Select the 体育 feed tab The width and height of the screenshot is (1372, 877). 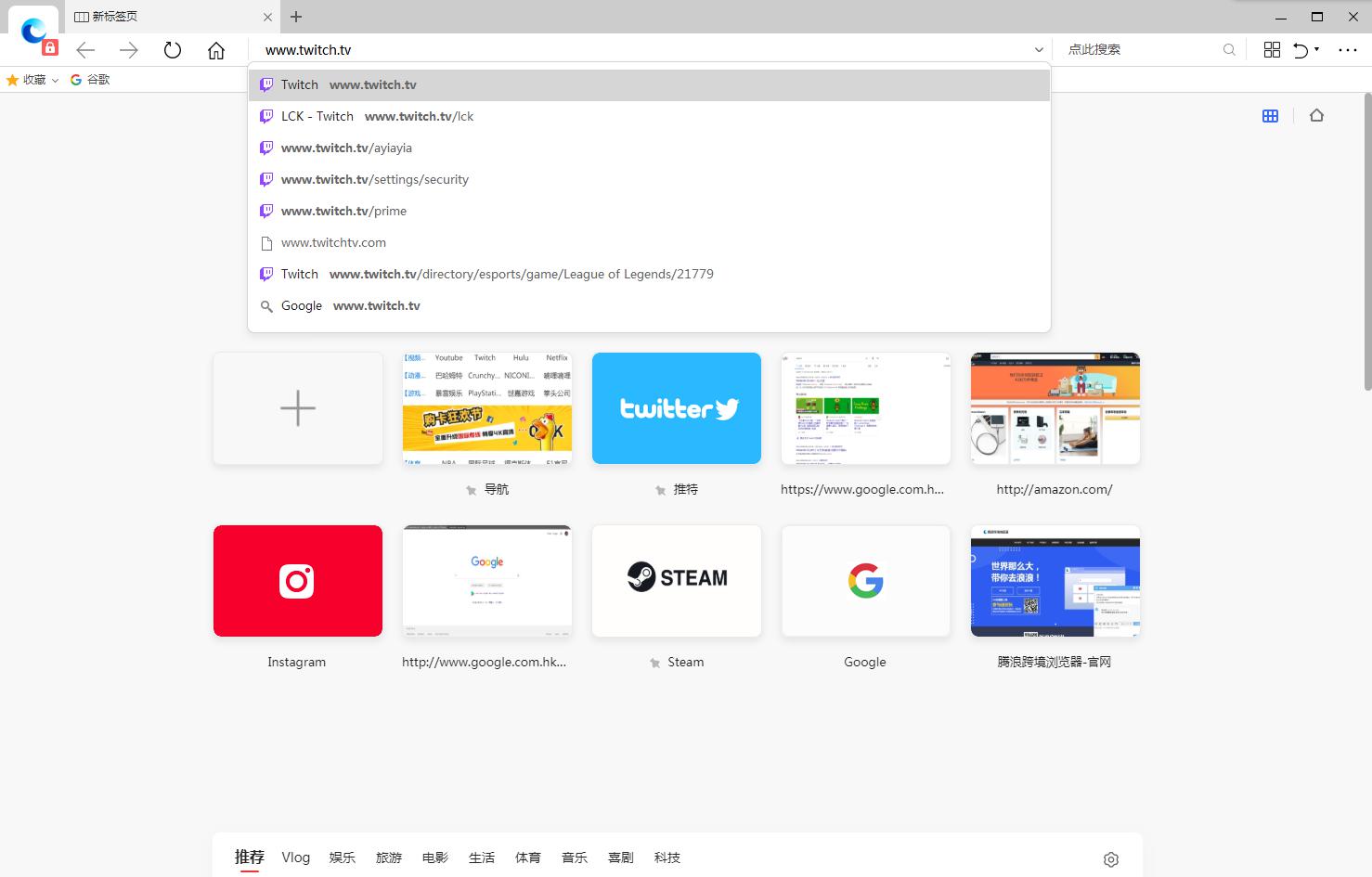point(528,858)
